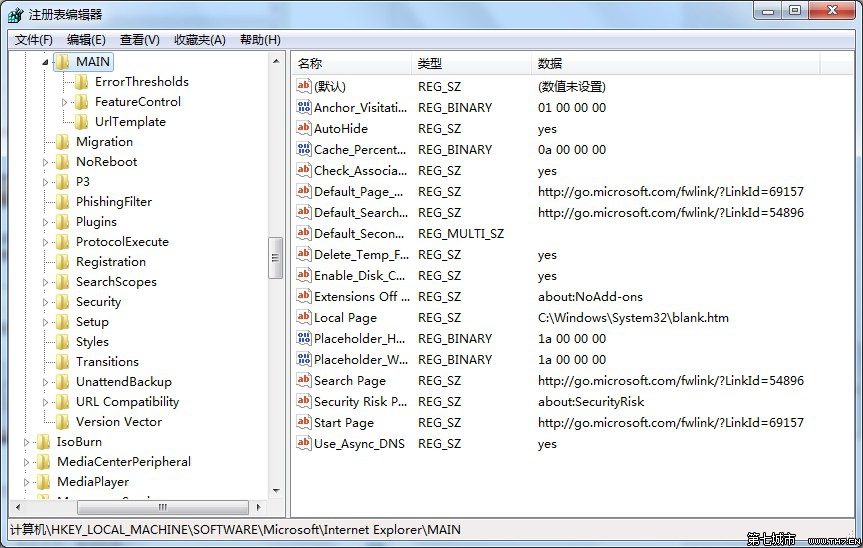The height and width of the screenshot is (548, 863).
Task: Click the icon beside Start Page value
Action: coord(304,422)
